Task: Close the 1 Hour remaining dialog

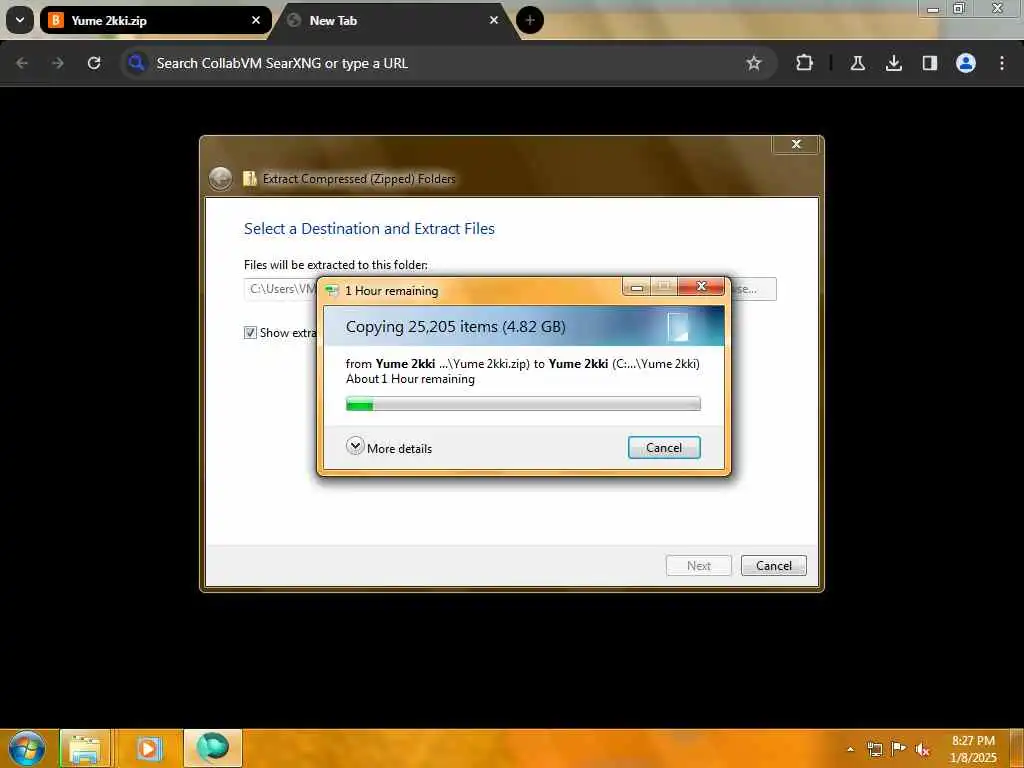Action: click(x=701, y=286)
